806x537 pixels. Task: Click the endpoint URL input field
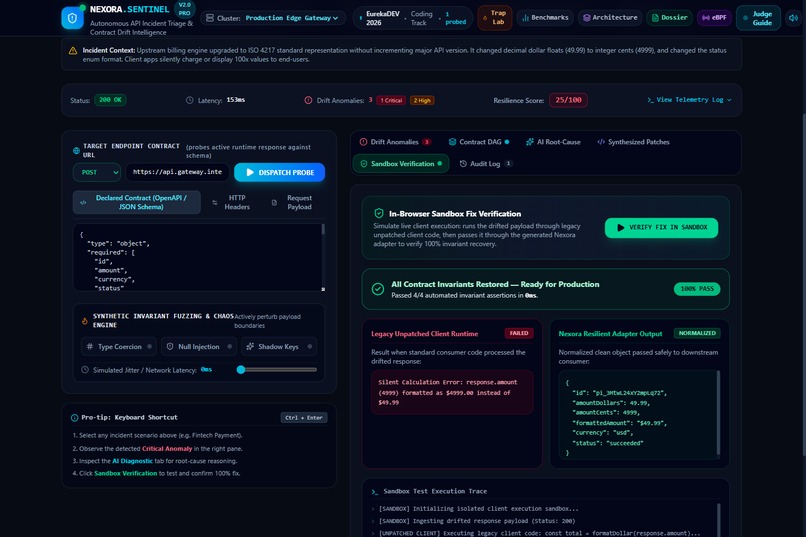point(177,172)
